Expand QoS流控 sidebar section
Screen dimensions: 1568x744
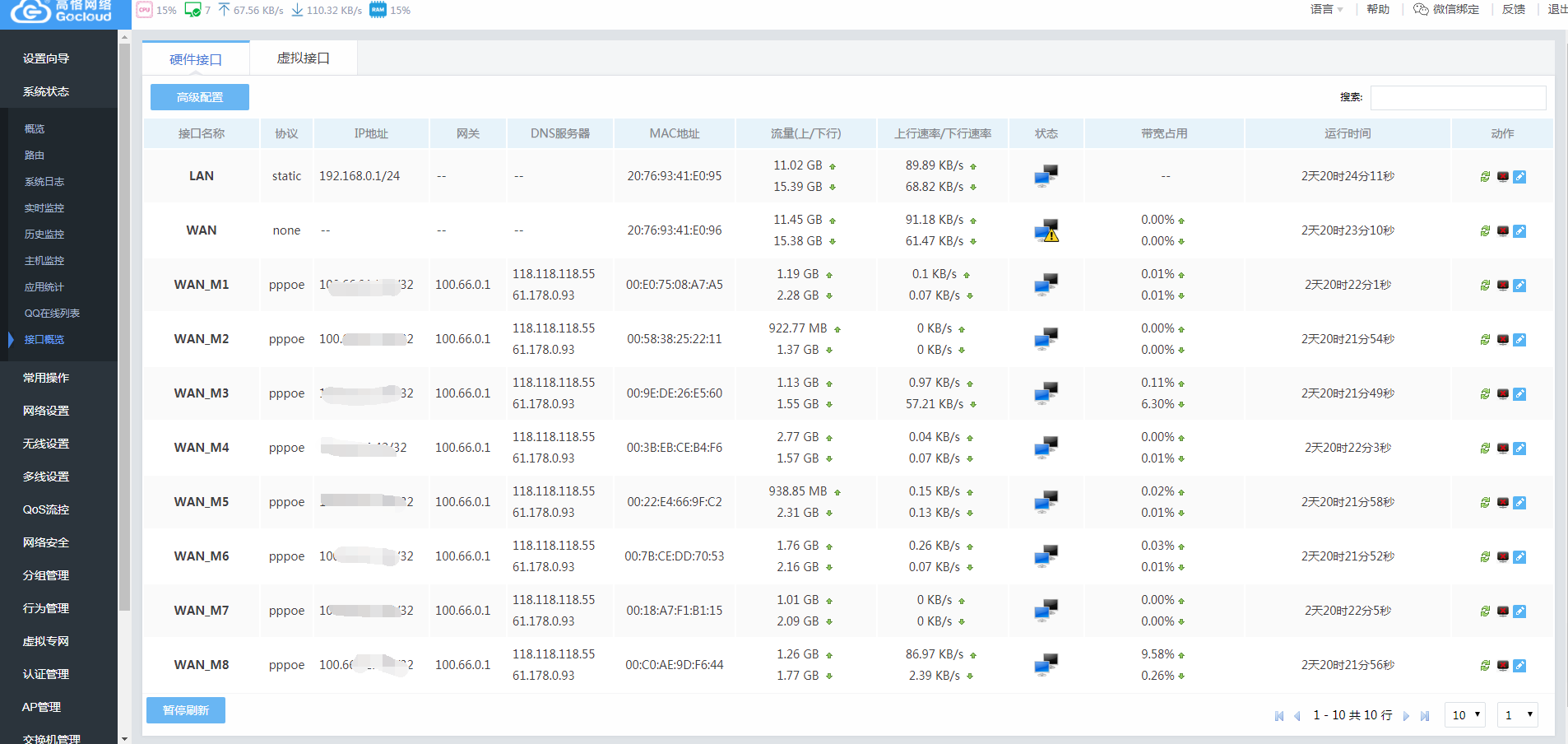(x=46, y=509)
